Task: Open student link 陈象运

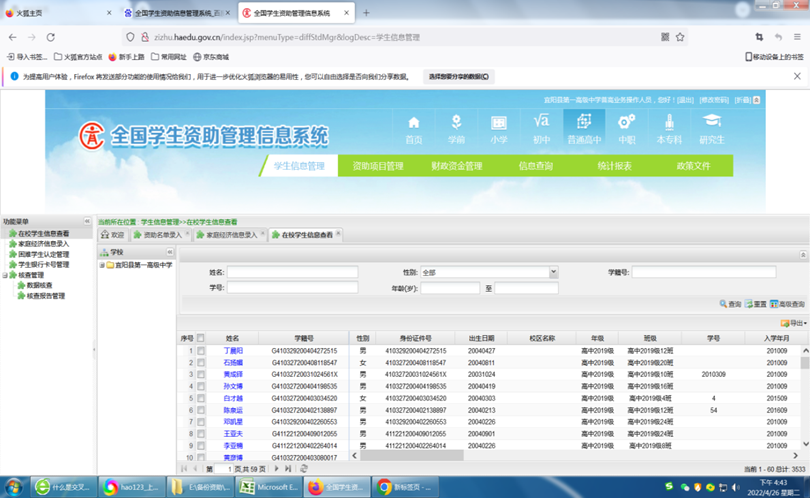Action: click(x=232, y=410)
